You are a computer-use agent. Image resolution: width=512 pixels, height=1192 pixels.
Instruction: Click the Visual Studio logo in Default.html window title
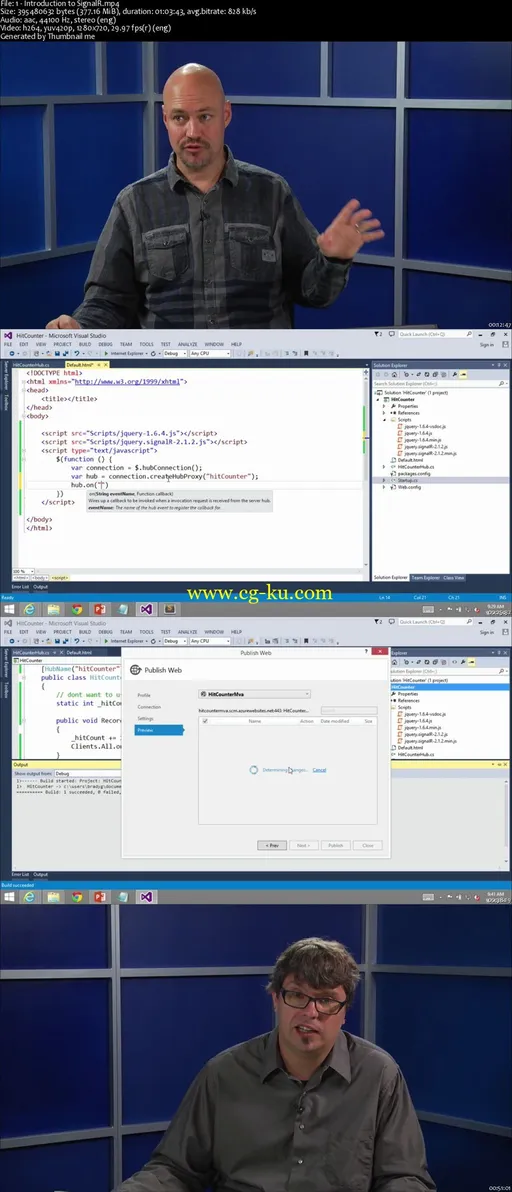point(8,335)
